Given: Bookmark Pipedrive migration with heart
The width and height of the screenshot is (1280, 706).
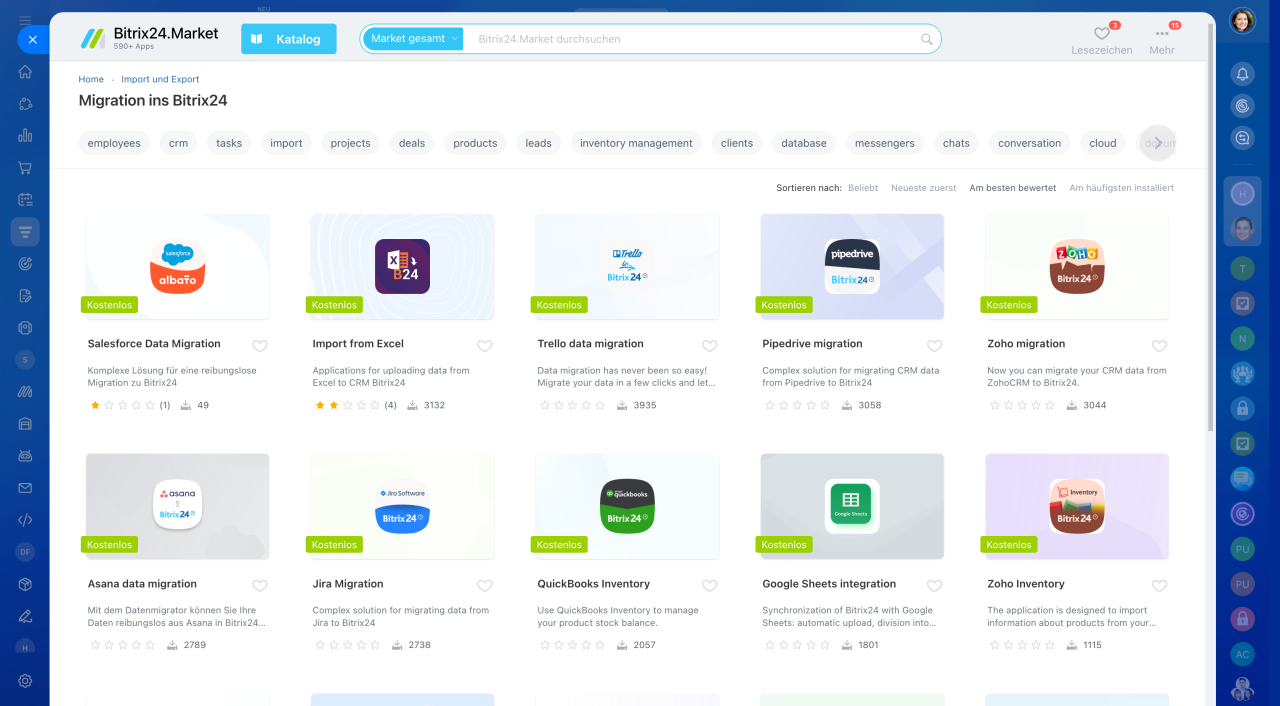Looking at the screenshot, I should coord(935,346).
